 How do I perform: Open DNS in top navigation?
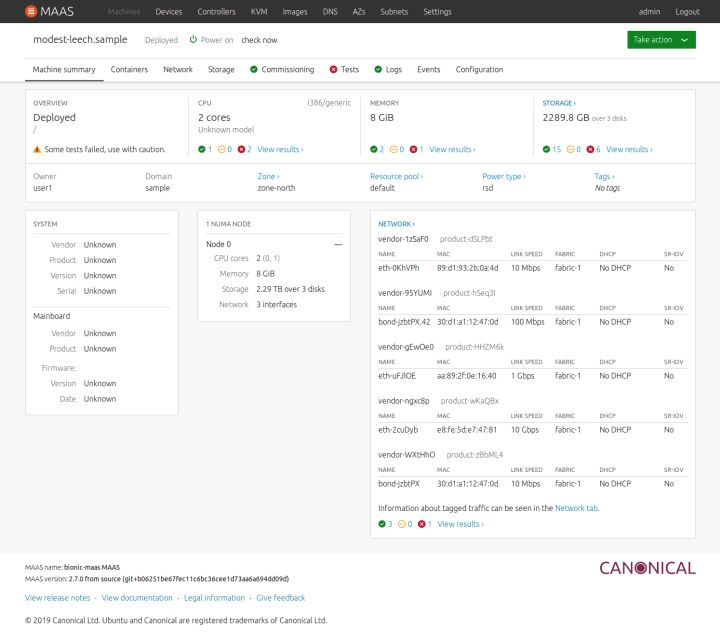tap(330, 11)
